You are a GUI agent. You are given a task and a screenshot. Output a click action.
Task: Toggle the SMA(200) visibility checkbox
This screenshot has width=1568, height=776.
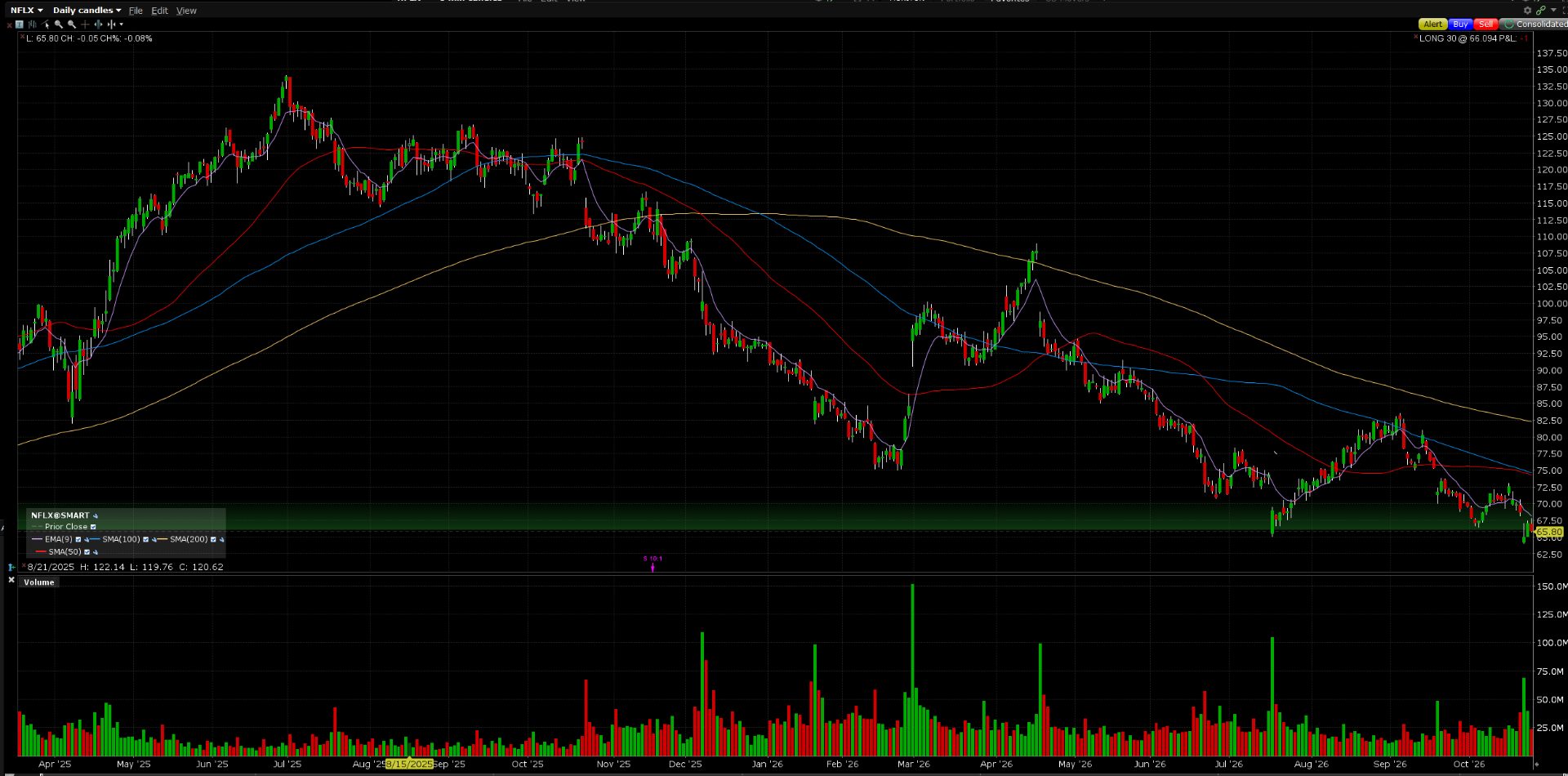[214, 540]
